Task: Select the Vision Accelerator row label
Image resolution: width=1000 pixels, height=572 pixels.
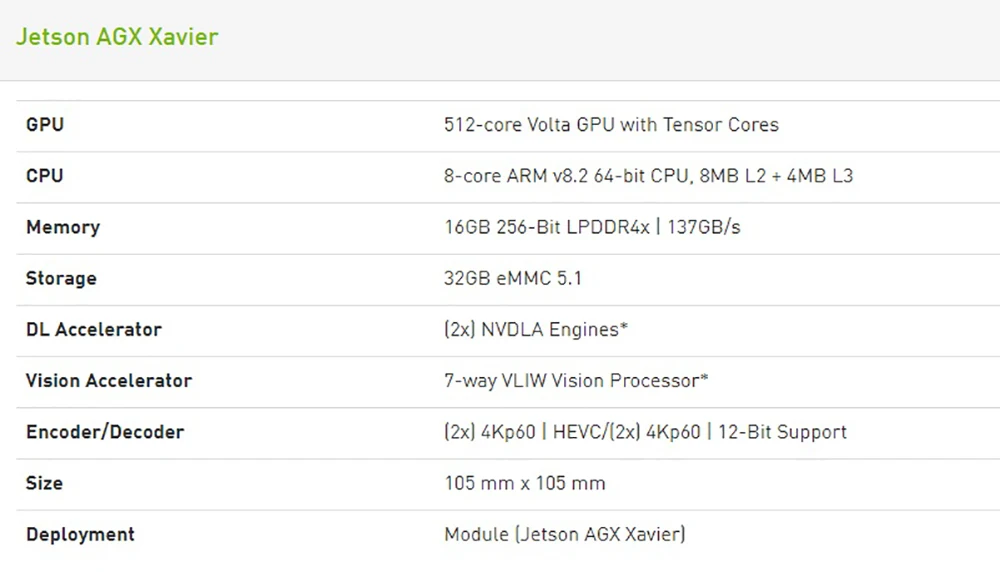Action: (x=109, y=381)
